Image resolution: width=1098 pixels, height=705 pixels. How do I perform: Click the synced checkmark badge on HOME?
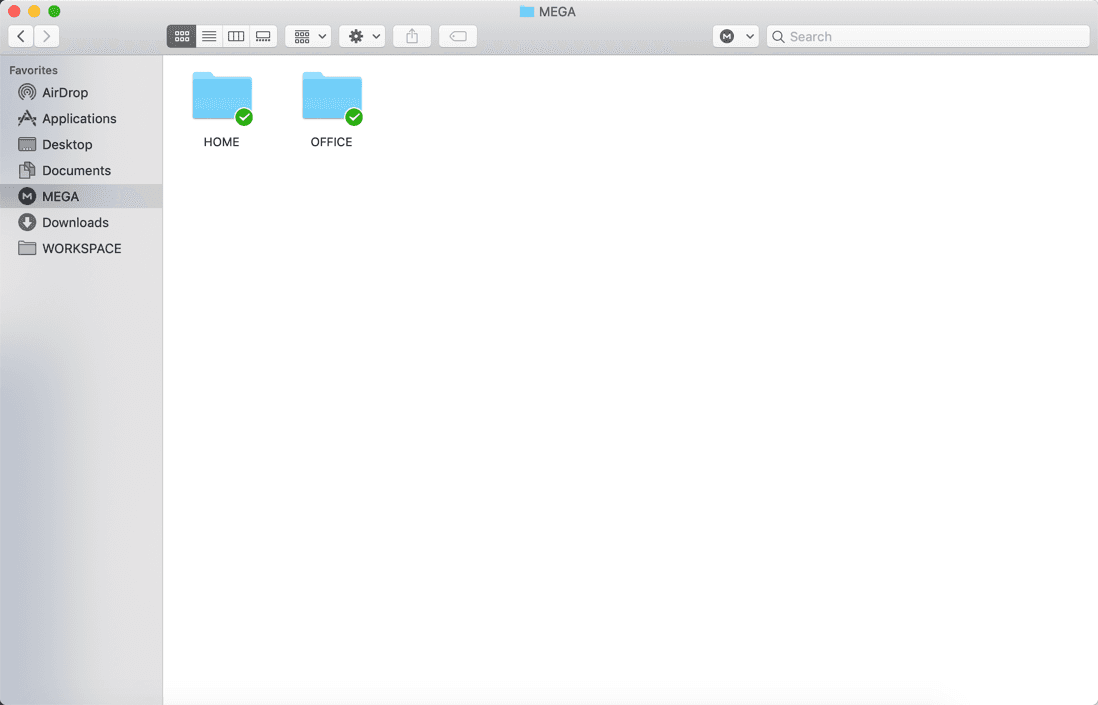pyautogui.click(x=244, y=117)
